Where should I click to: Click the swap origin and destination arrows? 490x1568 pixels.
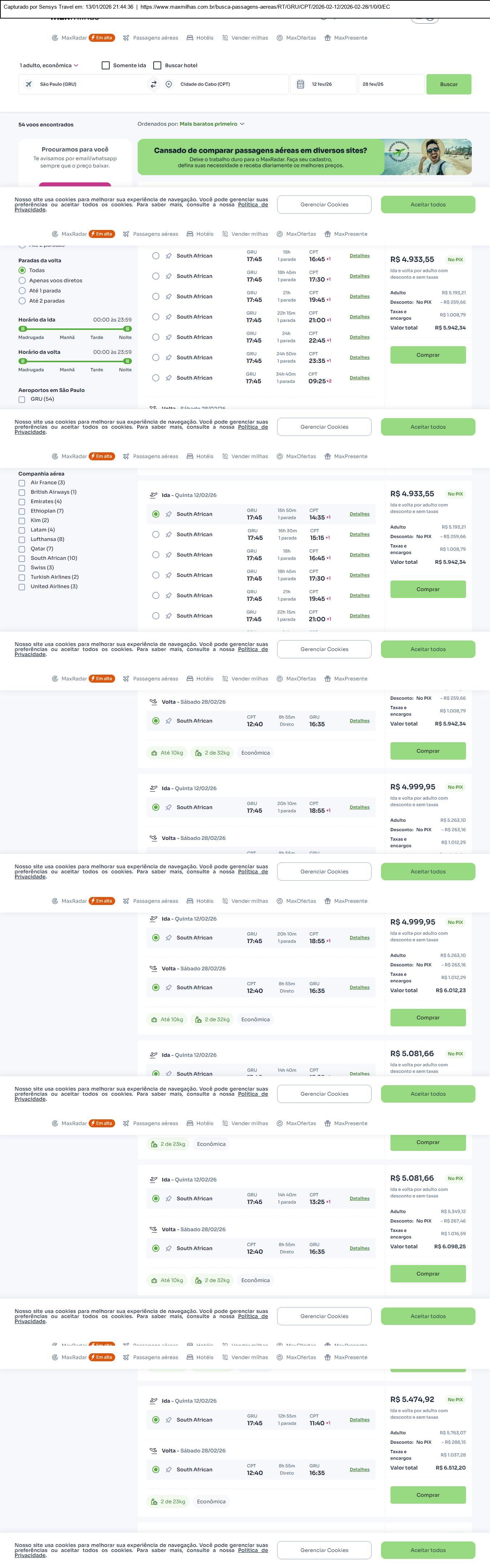tap(153, 85)
